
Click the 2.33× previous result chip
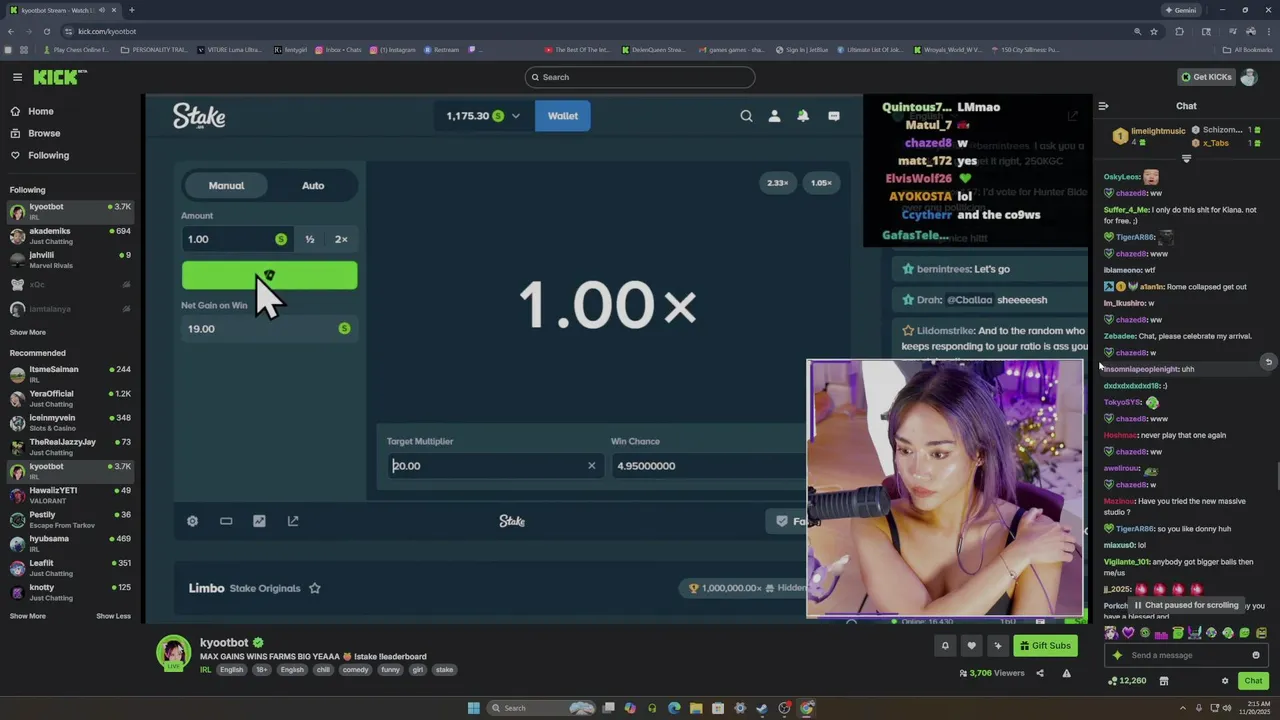(x=778, y=183)
